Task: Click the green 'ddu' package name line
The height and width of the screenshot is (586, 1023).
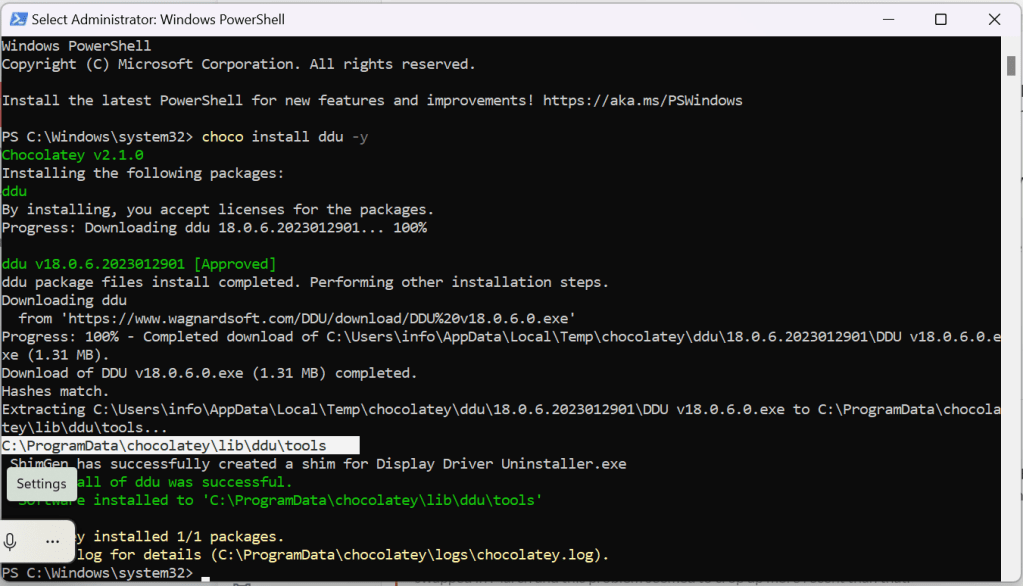Action: click(x=14, y=191)
